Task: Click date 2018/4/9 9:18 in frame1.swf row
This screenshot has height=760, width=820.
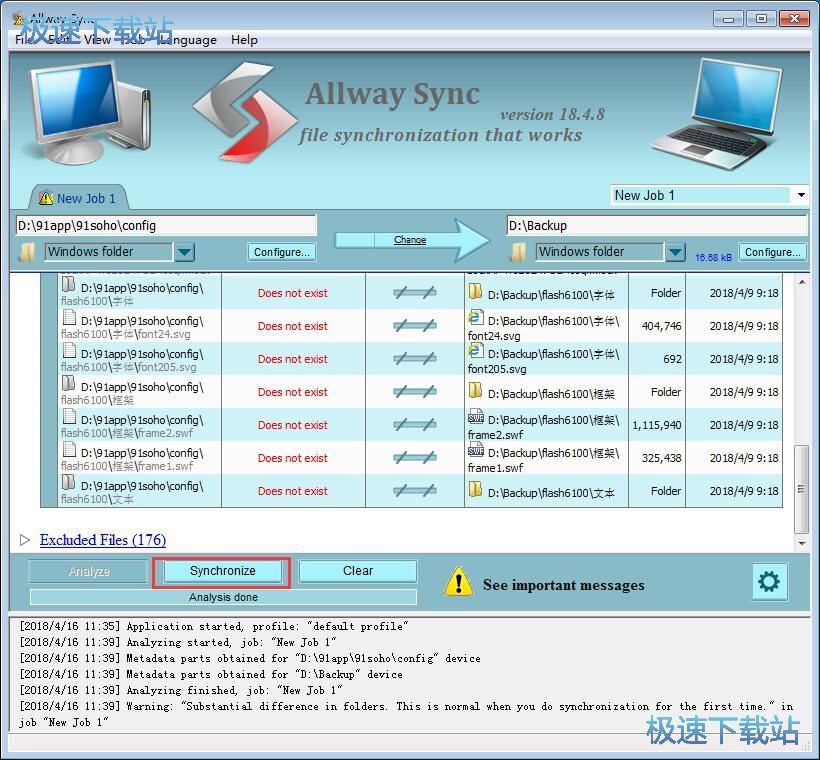Action: (744, 458)
